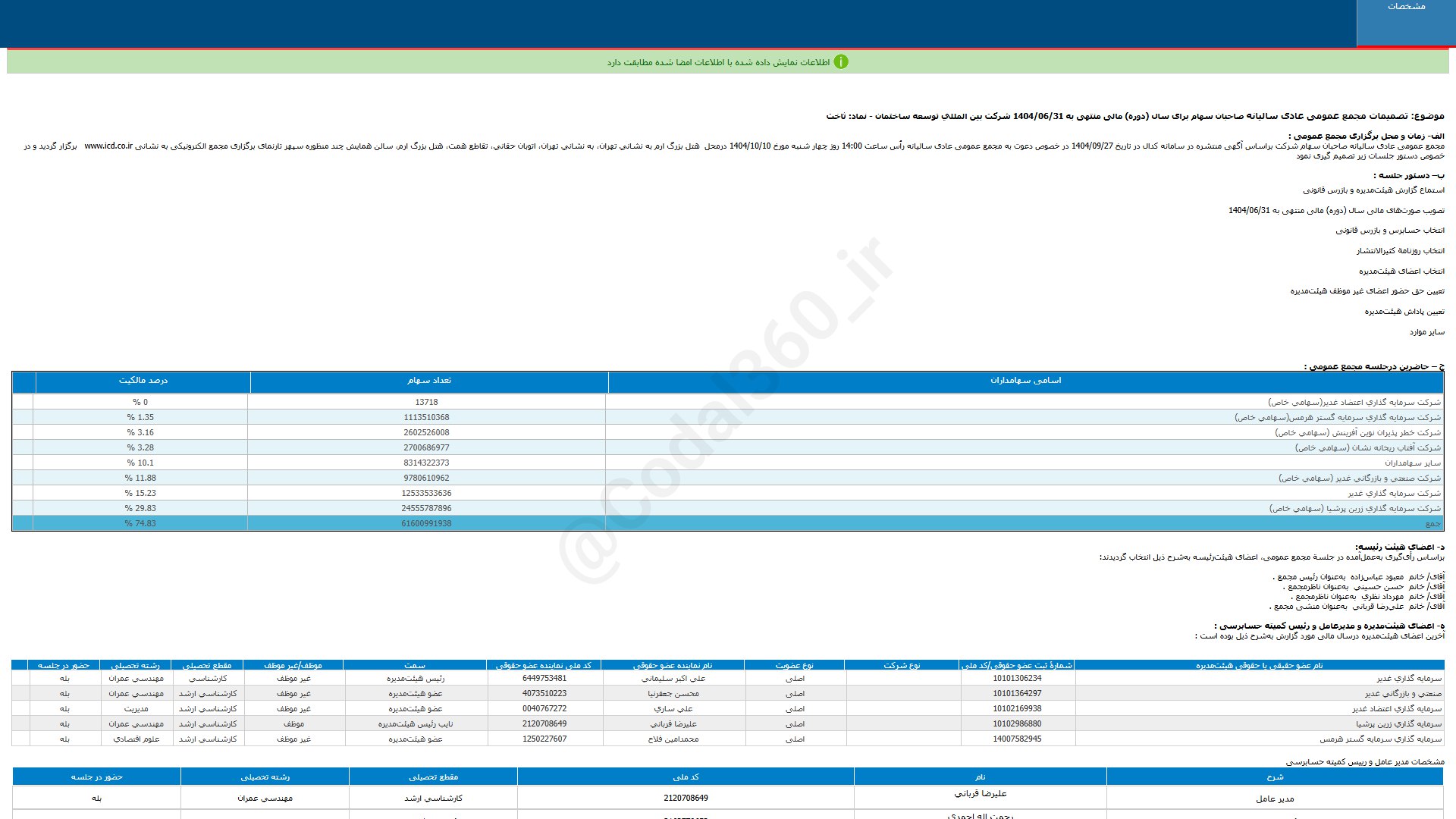
Task: Click the 74.83 % total ownership cell
Action: pyautogui.click(x=140, y=523)
